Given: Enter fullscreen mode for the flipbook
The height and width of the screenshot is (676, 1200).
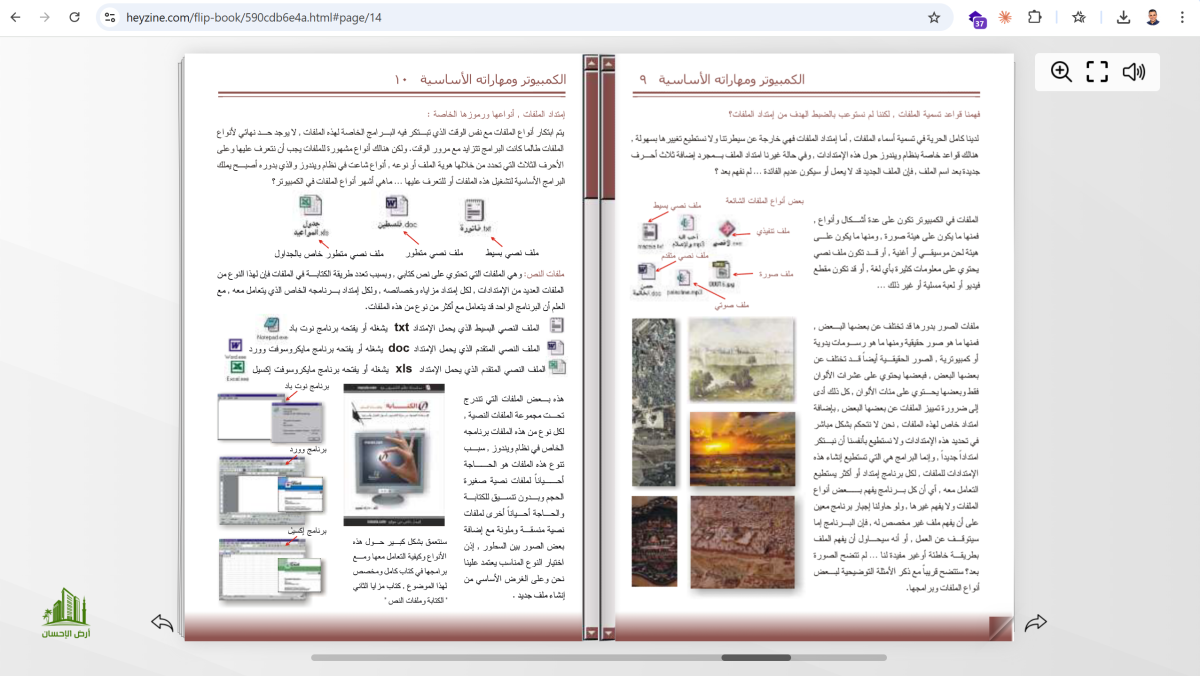Looking at the screenshot, I should tap(1097, 72).
